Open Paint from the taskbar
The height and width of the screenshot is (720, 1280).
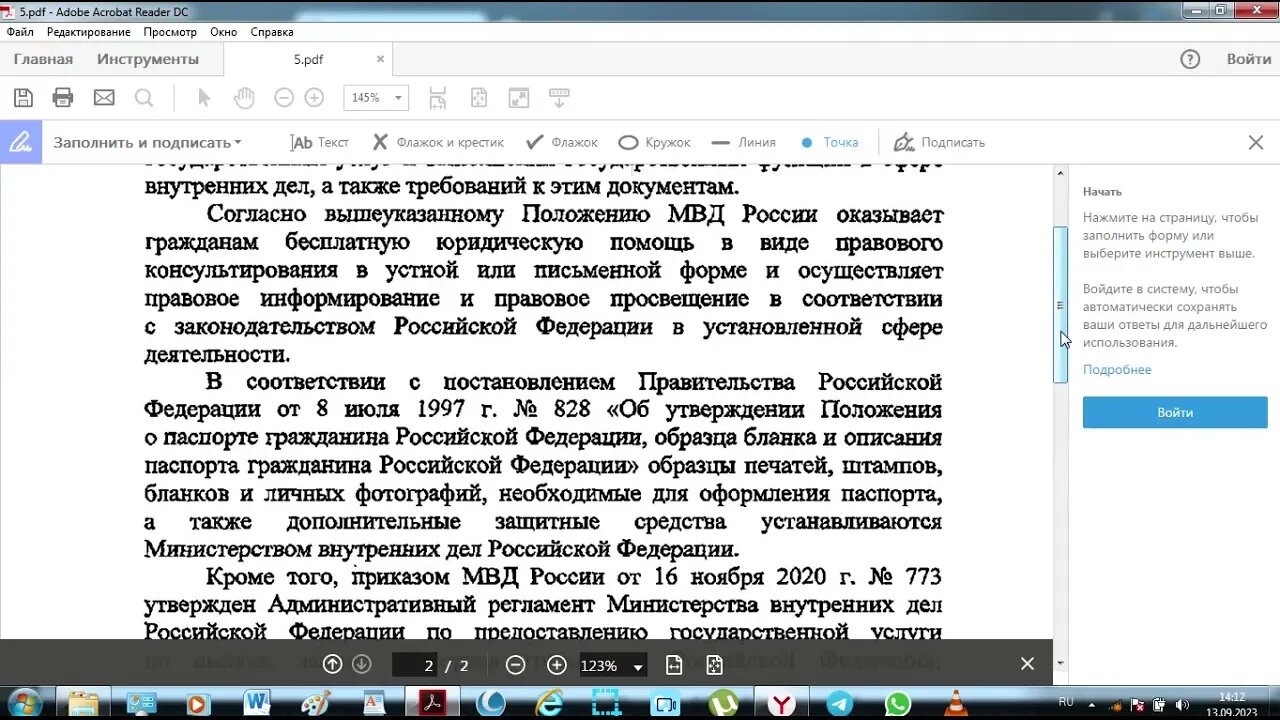(x=315, y=703)
